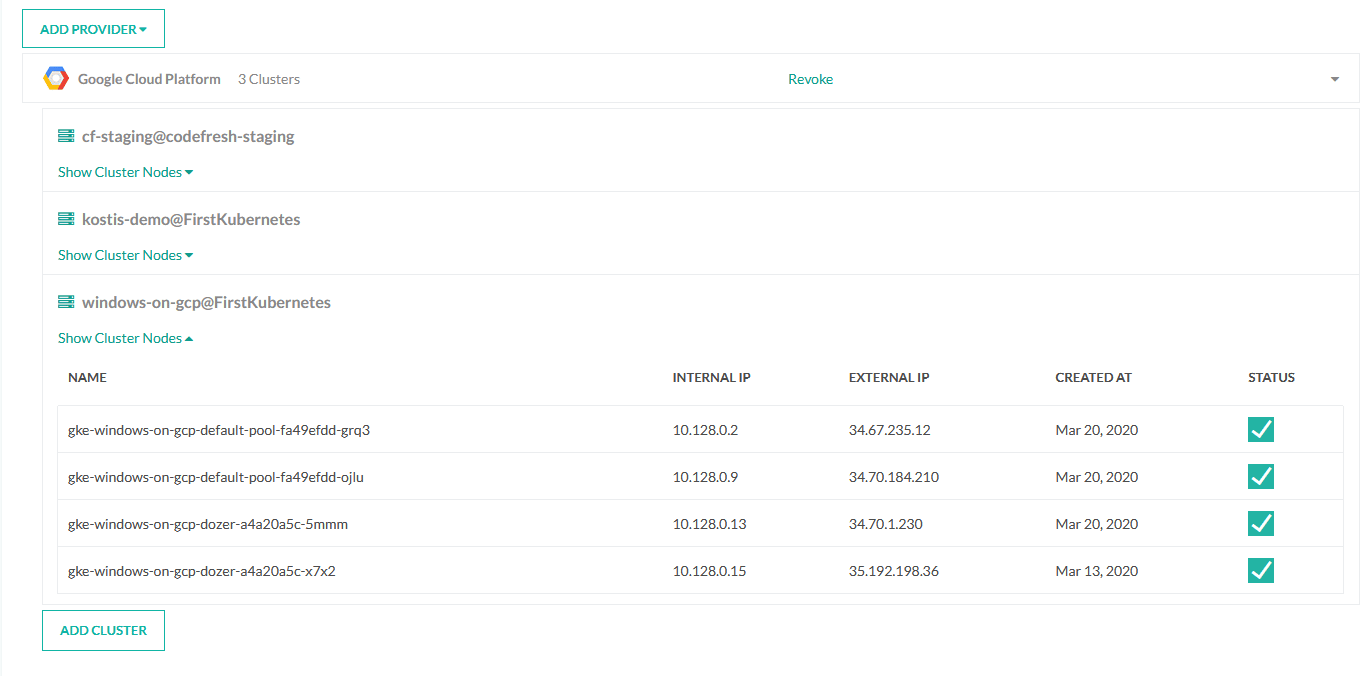
Task: Click status checkmark for dozer node x7x2
Action: point(1260,571)
